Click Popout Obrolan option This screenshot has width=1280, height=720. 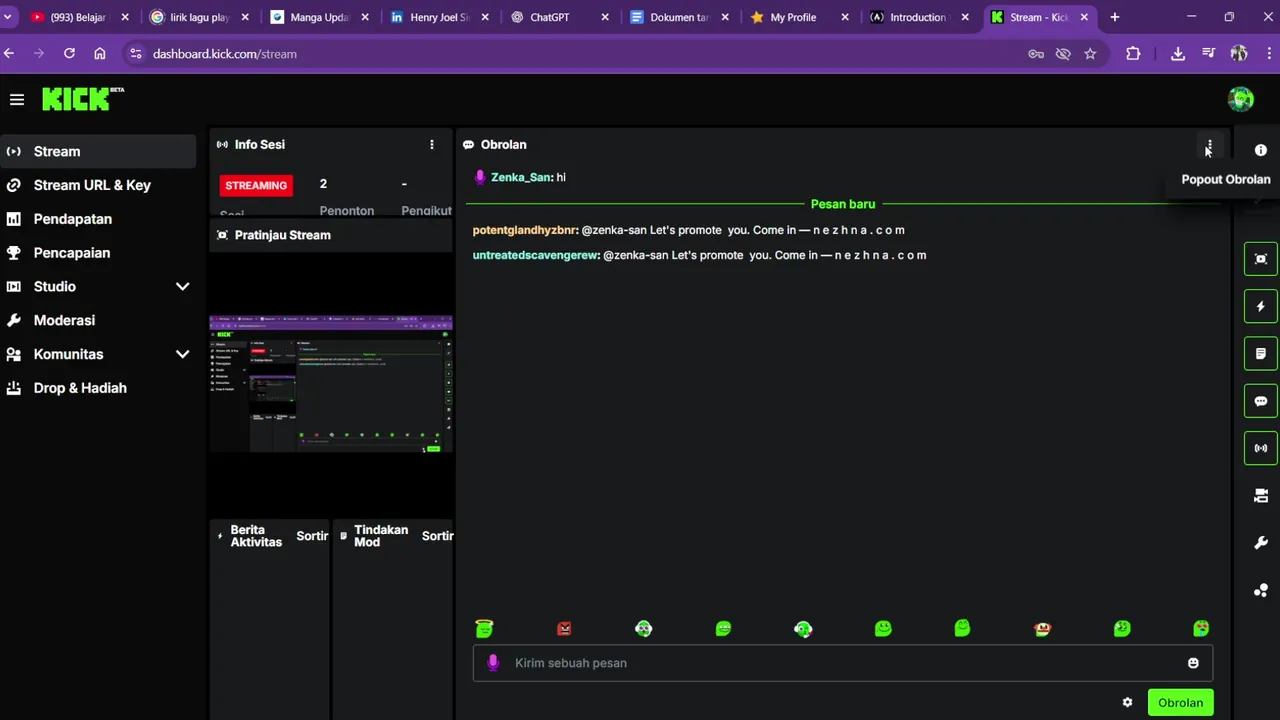tap(1225, 180)
